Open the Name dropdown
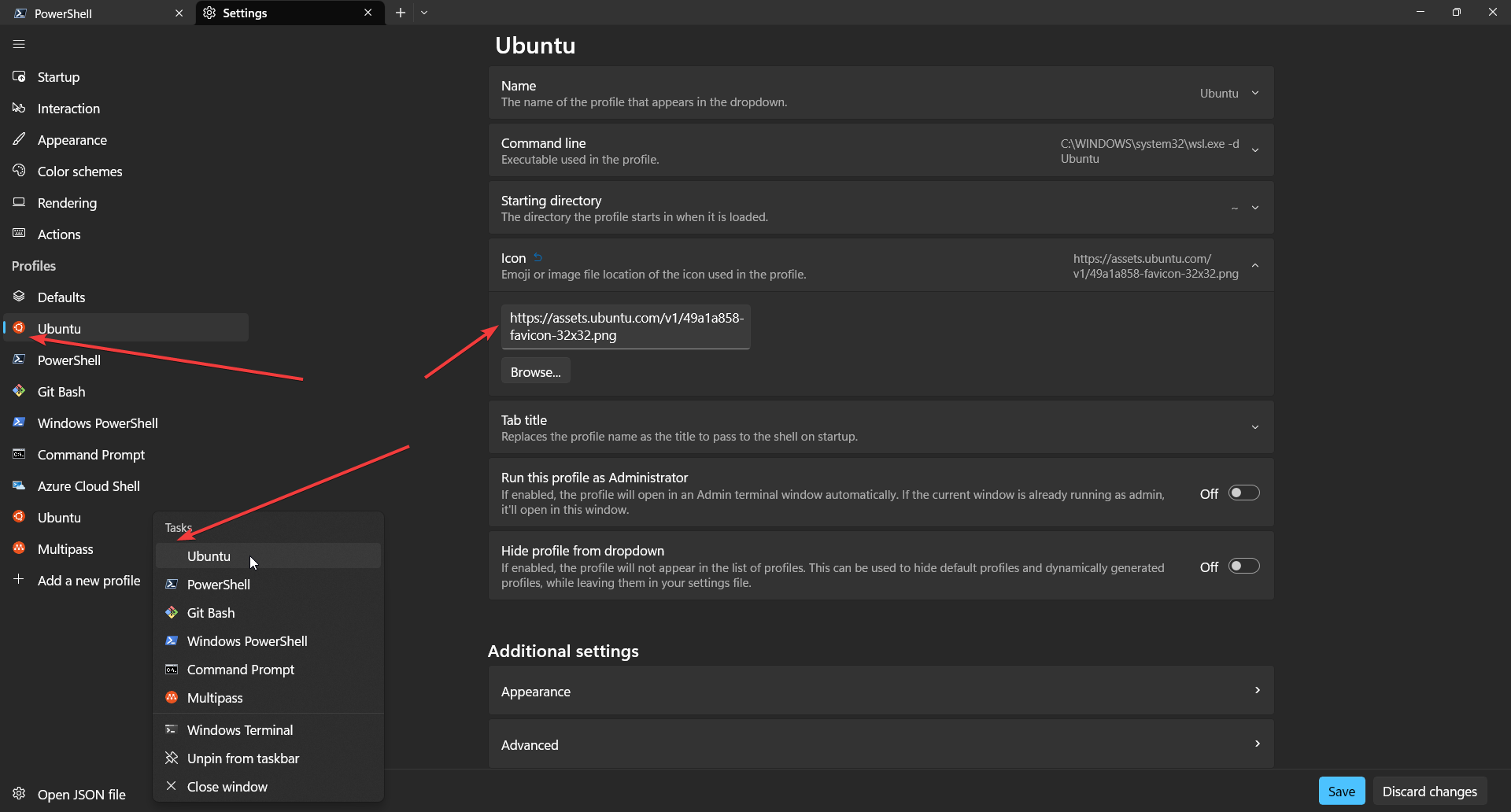 coord(1255,92)
